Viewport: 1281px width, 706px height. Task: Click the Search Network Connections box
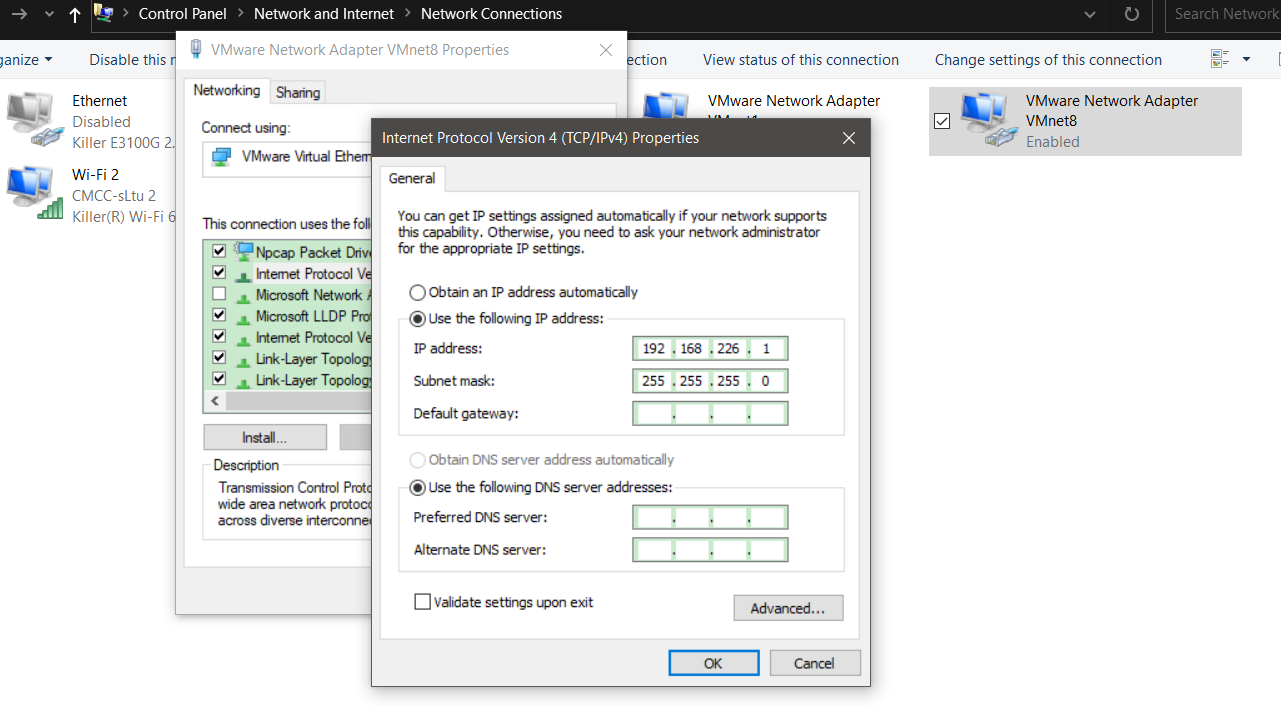(1223, 14)
